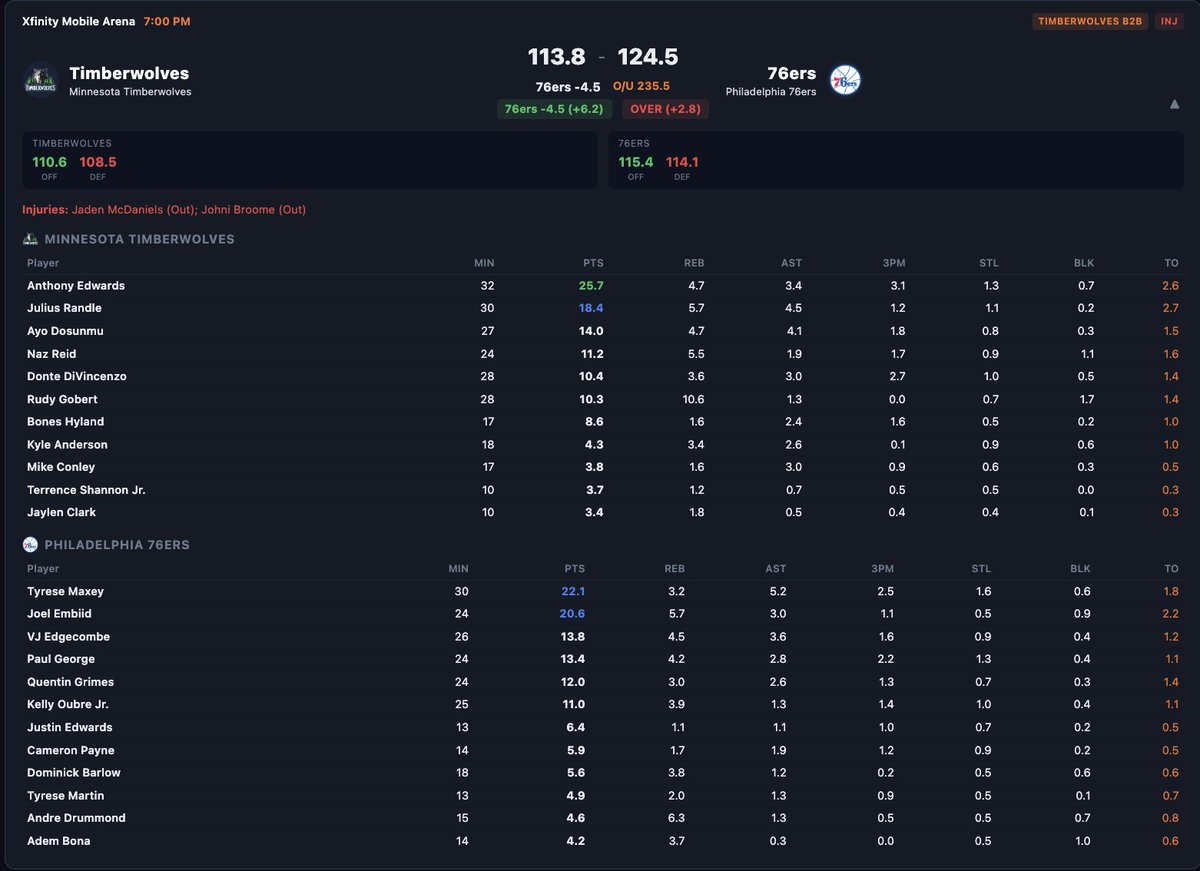The height and width of the screenshot is (871, 1200).
Task: Click the 7:00 PM game time
Action: [167, 21]
